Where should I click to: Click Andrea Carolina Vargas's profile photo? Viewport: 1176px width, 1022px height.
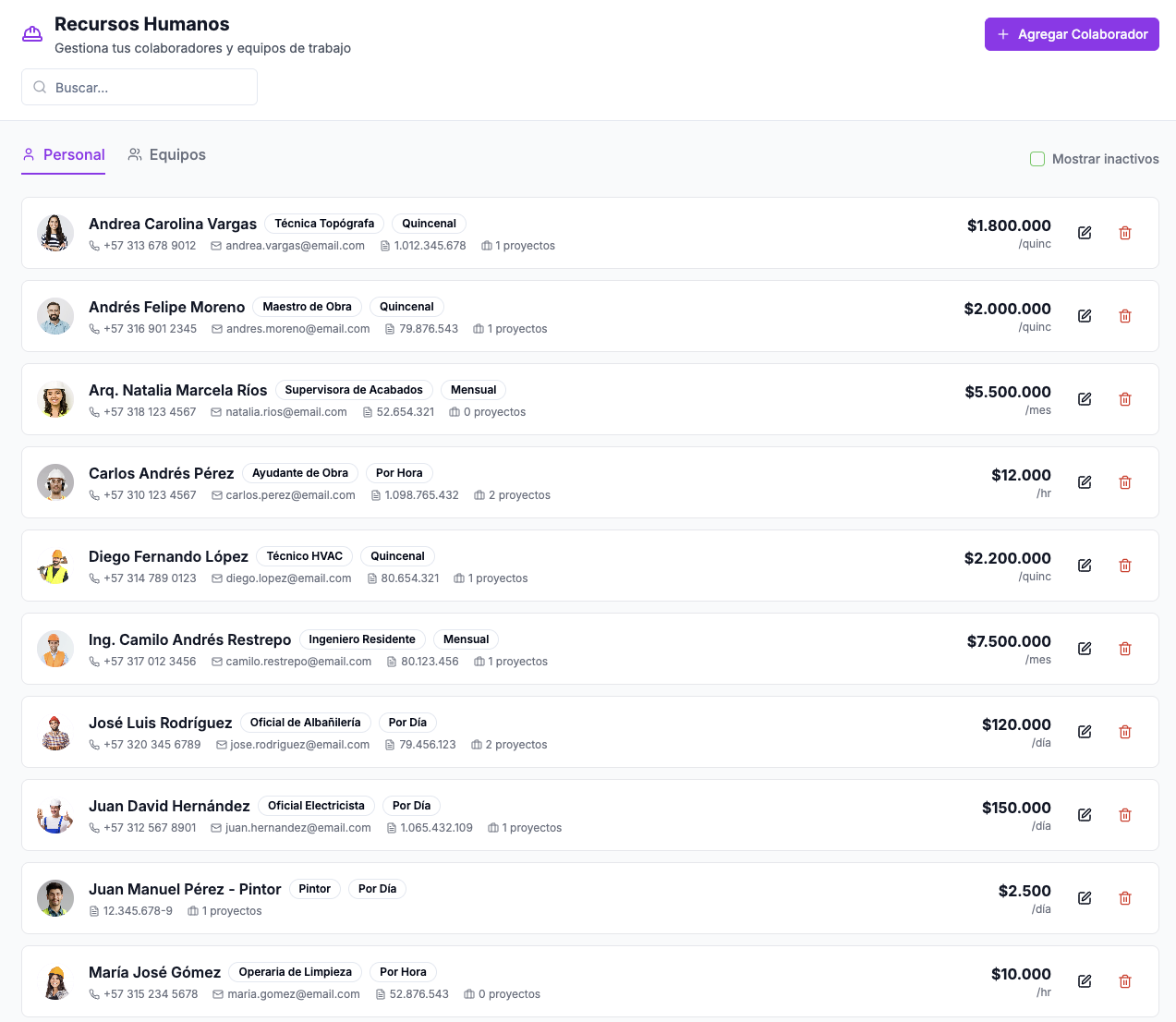point(55,233)
